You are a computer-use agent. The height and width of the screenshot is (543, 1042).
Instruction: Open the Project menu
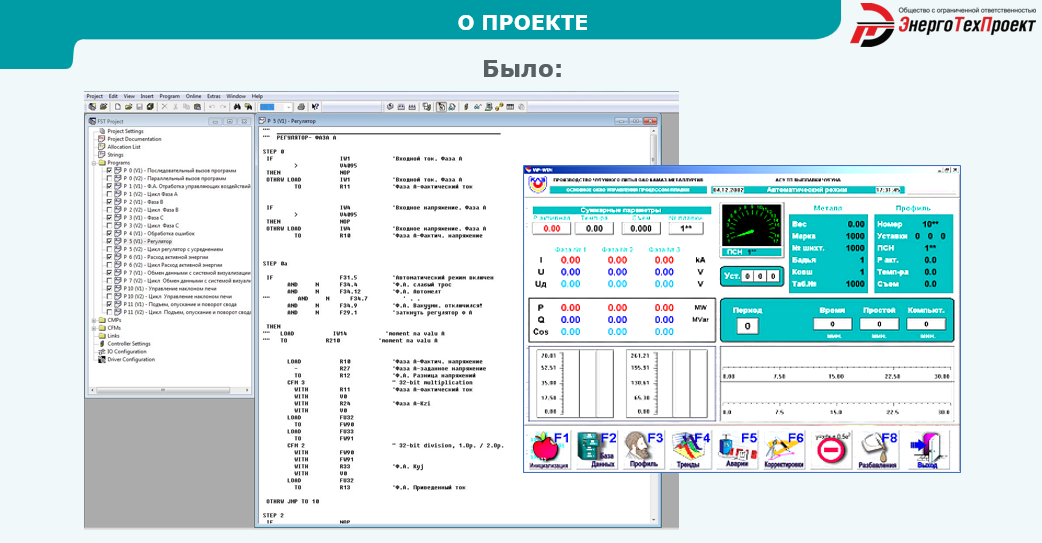95,96
